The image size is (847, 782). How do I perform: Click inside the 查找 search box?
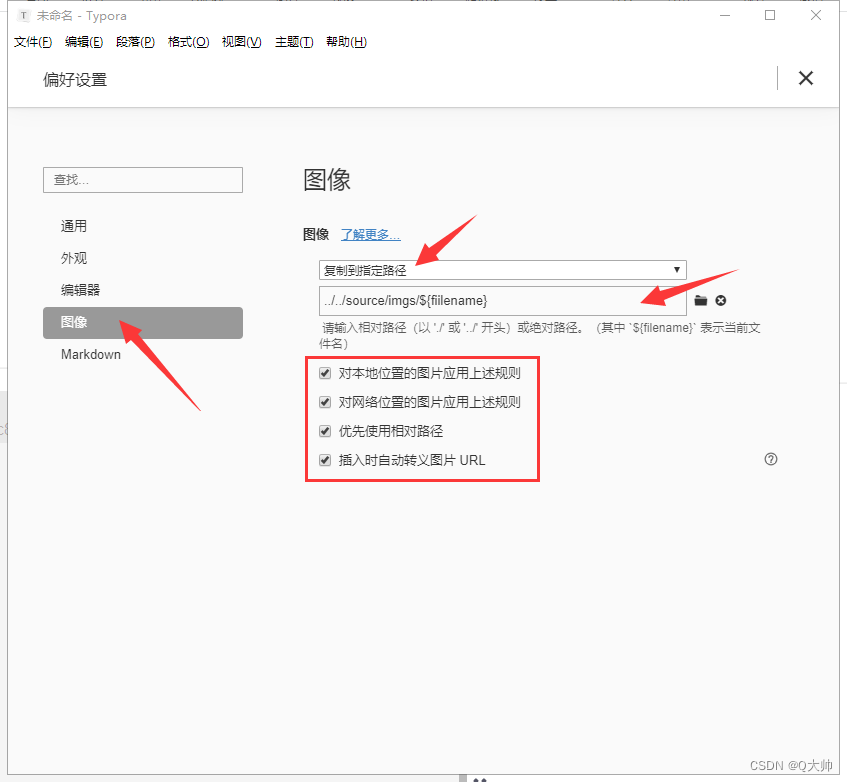pos(142,179)
